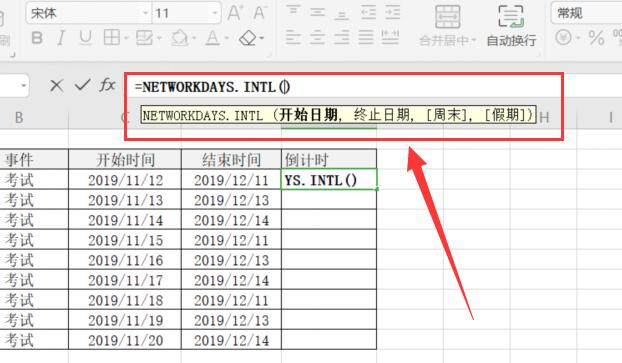The height and width of the screenshot is (363, 622).
Task: Apply currency format yen icon
Action: 563,38
